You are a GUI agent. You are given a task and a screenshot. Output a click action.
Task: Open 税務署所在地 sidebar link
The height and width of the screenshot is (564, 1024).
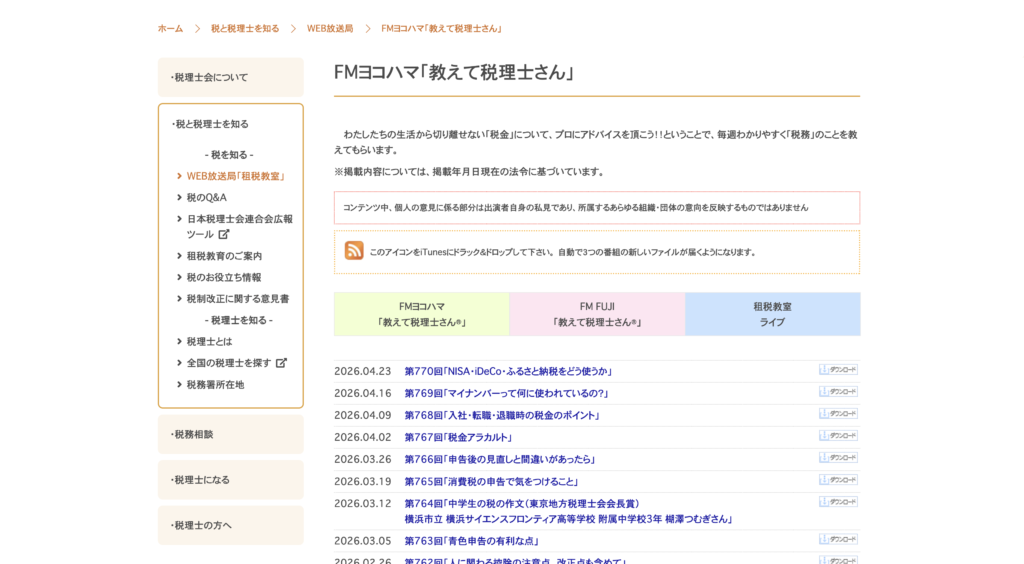point(215,384)
